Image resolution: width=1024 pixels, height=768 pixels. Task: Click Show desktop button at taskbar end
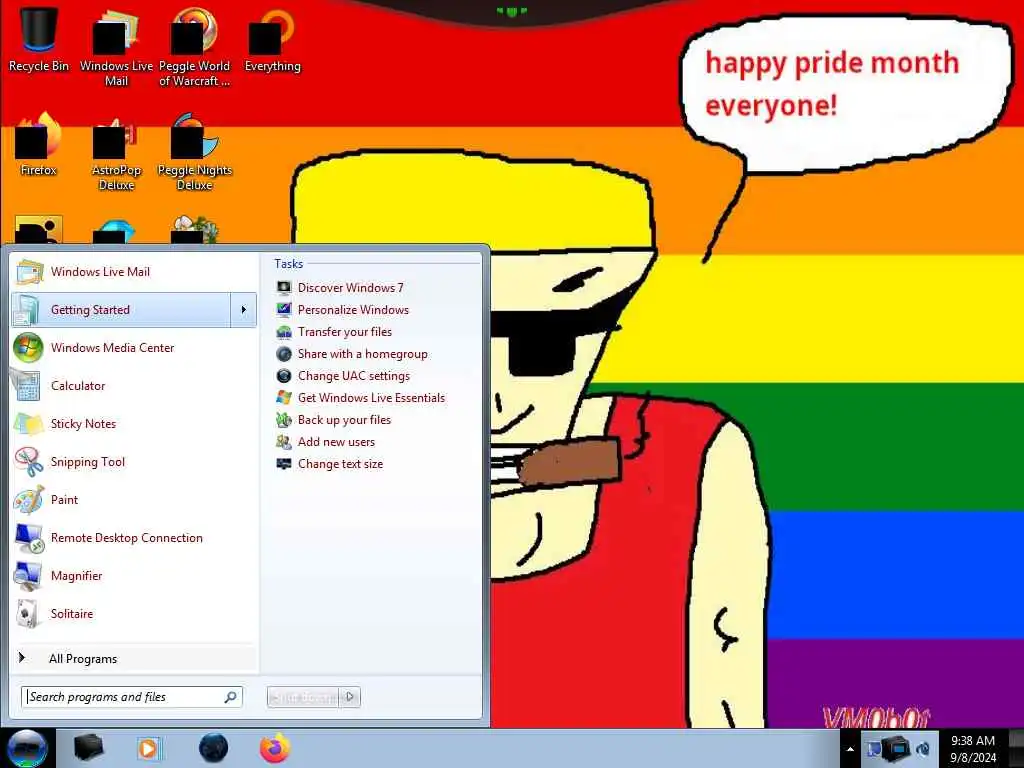coord(1016,748)
